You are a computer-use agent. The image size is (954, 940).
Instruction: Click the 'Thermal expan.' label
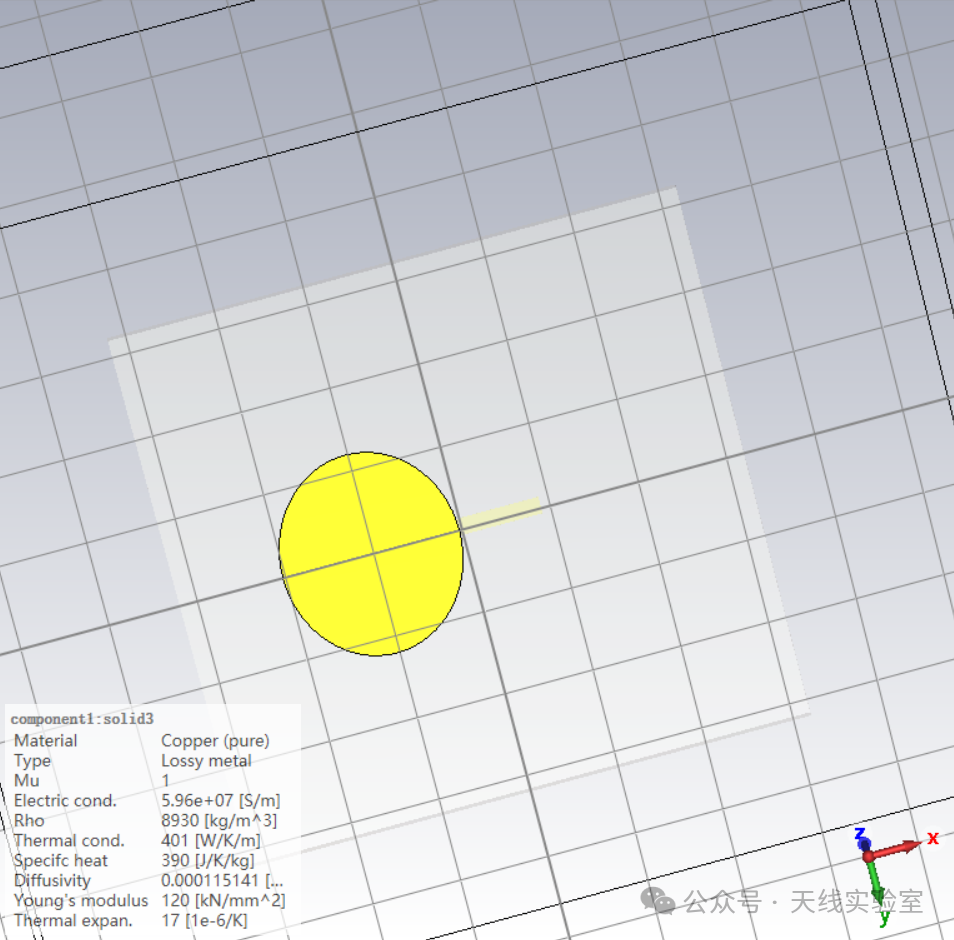tap(73, 921)
